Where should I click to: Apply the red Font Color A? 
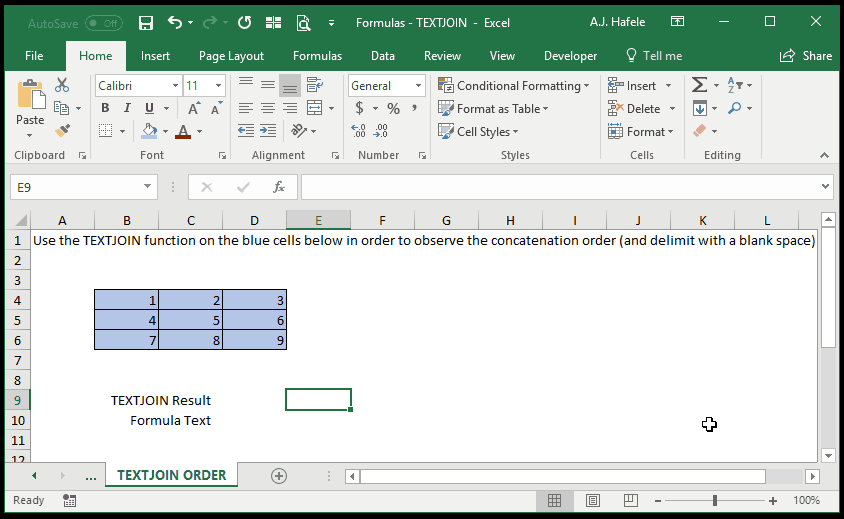[x=183, y=131]
